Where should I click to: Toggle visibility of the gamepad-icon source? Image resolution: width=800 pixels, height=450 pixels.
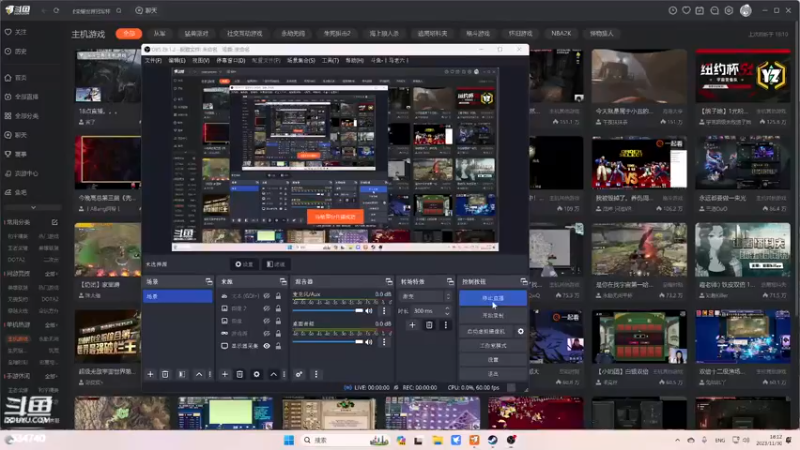(266, 333)
